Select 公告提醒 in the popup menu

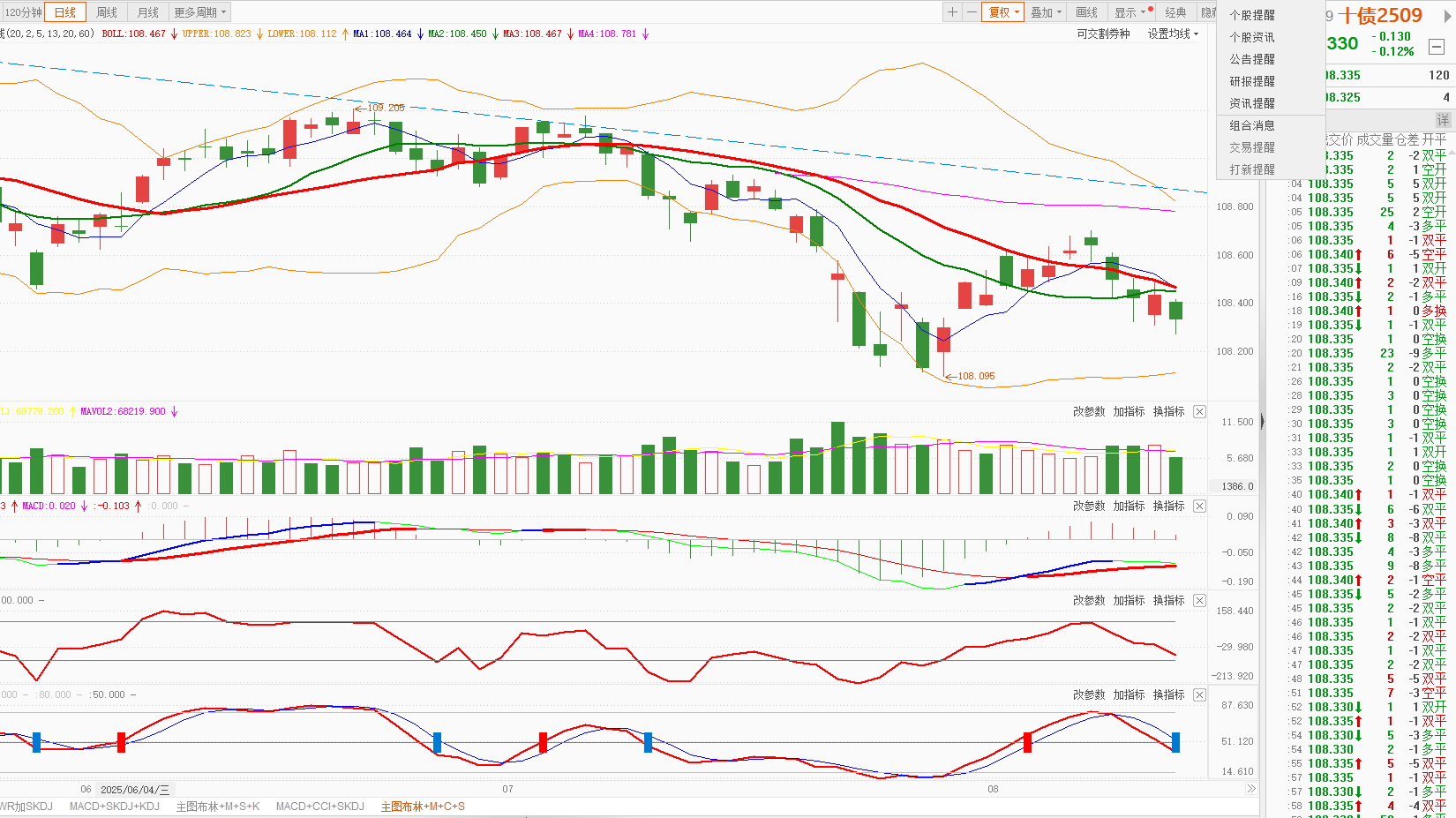pos(1252,59)
